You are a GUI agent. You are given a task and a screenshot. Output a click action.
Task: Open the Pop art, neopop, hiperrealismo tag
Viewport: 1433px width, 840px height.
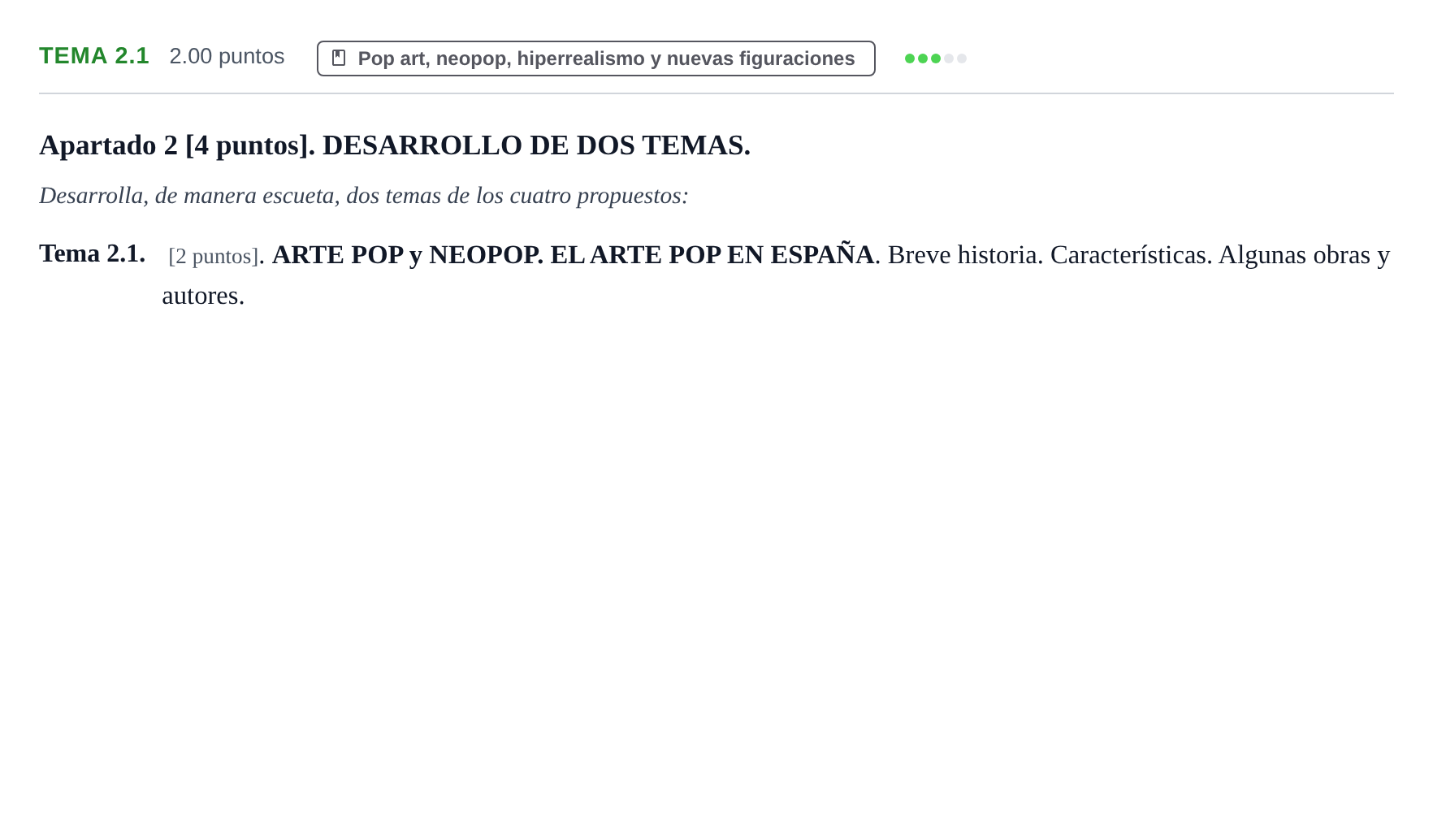pyautogui.click(x=595, y=58)
